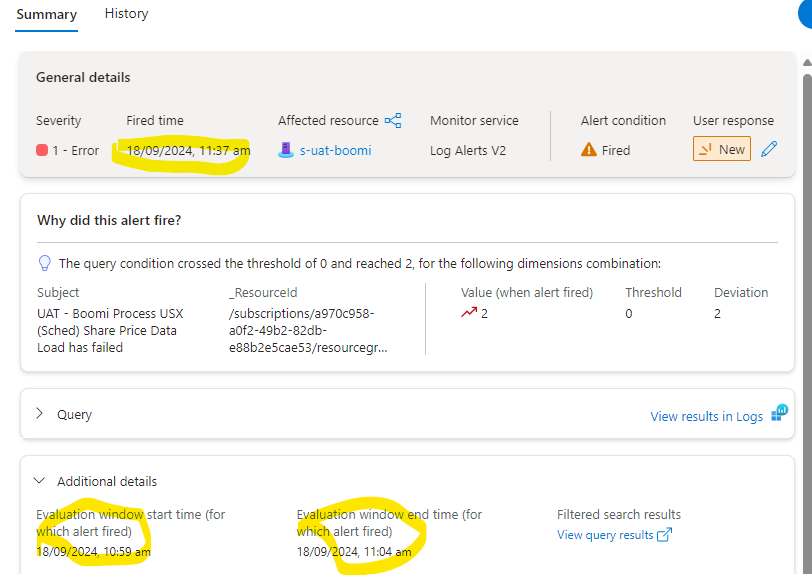This screenshot has height=577, width=812.
Task: Click the topology icon beside Affected resource
Action: [x=392, y=119]
